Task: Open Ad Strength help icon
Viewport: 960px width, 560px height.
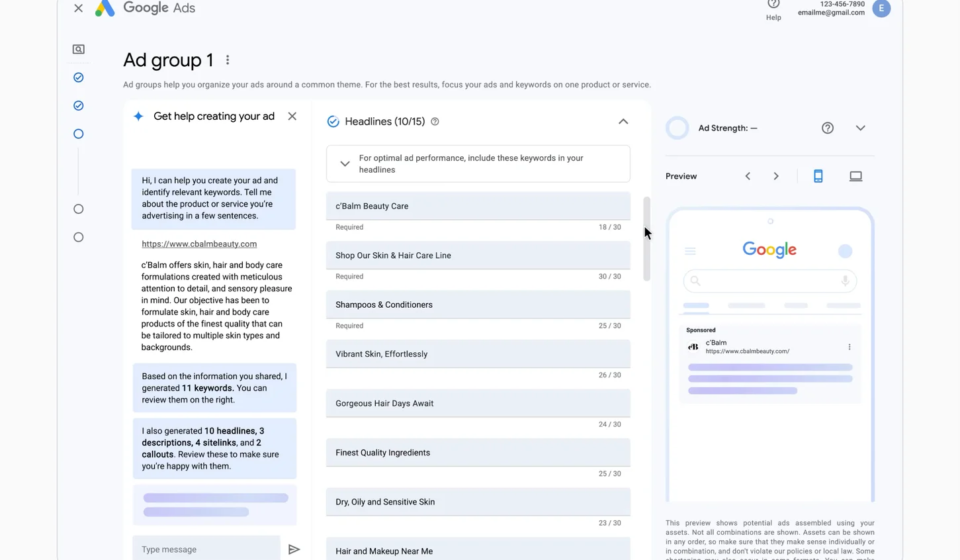Action: (827, 128)
